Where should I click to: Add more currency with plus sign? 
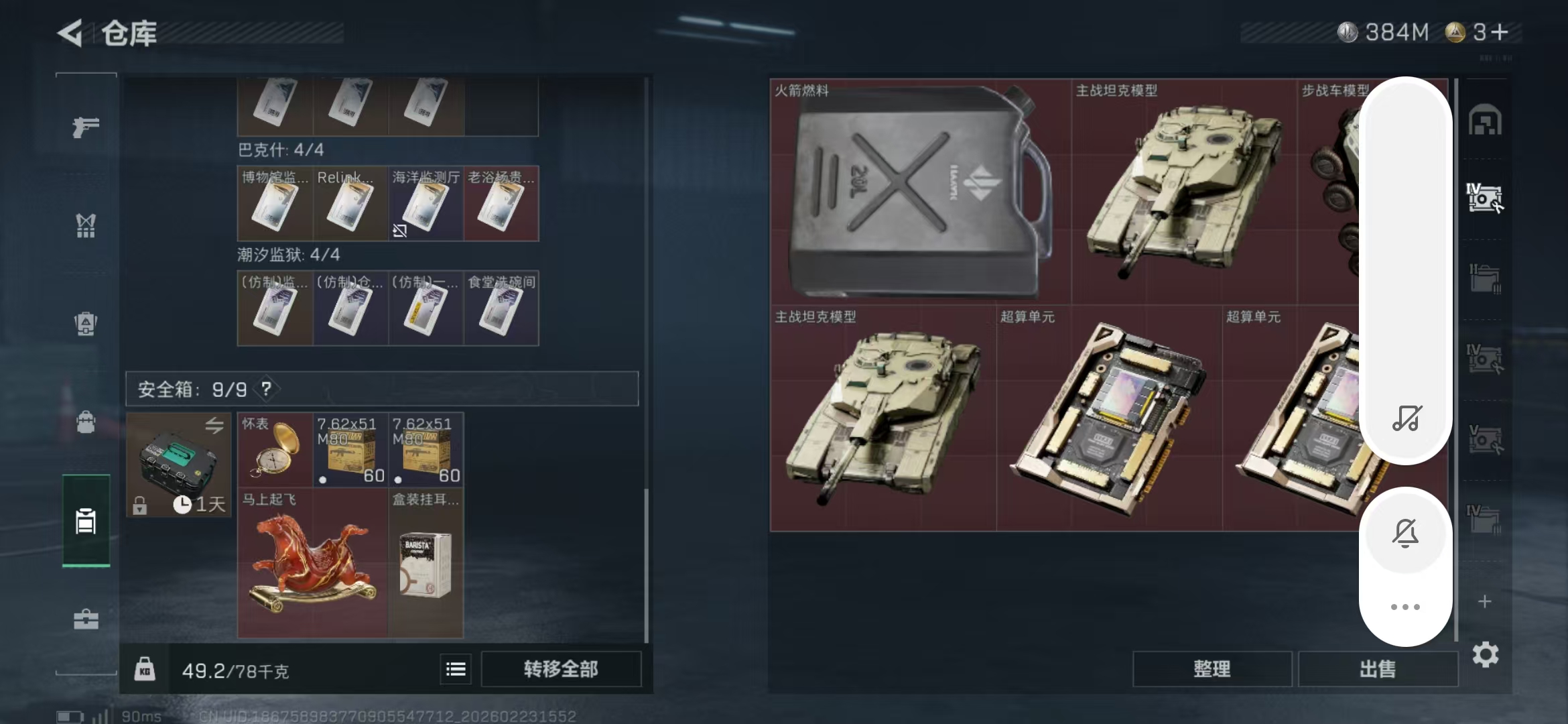pyautogui.click(x=1500, y=32)
